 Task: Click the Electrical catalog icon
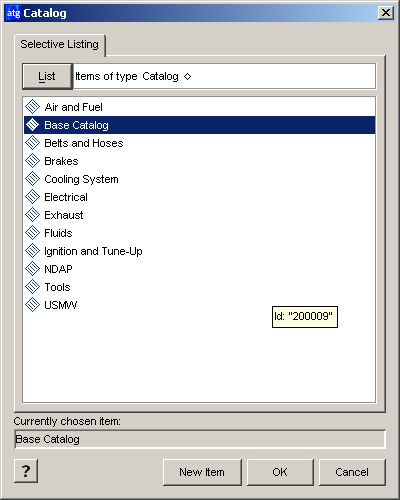32,197
